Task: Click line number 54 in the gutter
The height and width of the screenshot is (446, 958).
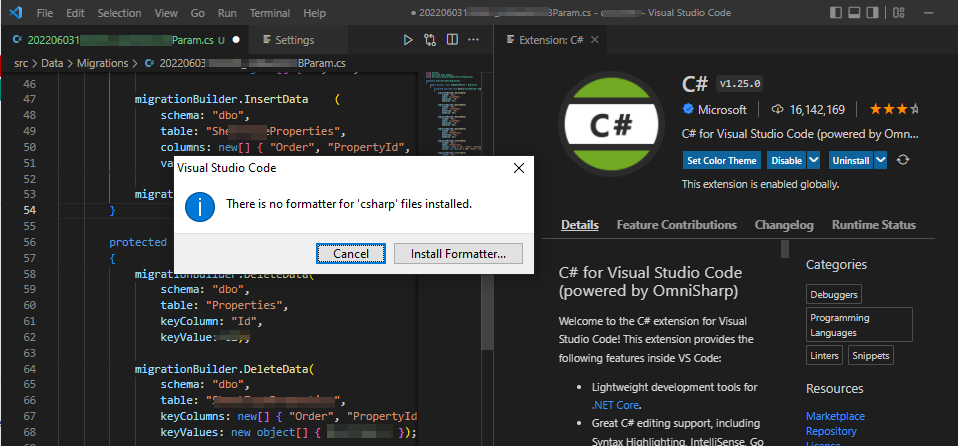Action: tap(29, 210)
